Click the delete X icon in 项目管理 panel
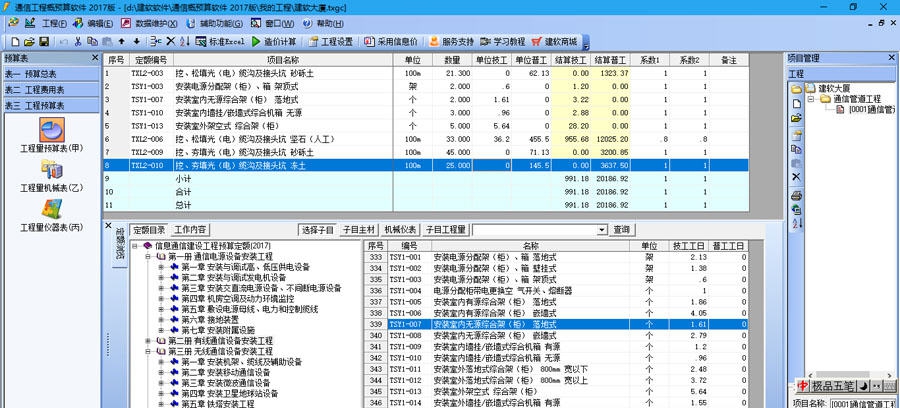This screenshot has height=408, width=900. pyautogui.click(x=796, y=177)
